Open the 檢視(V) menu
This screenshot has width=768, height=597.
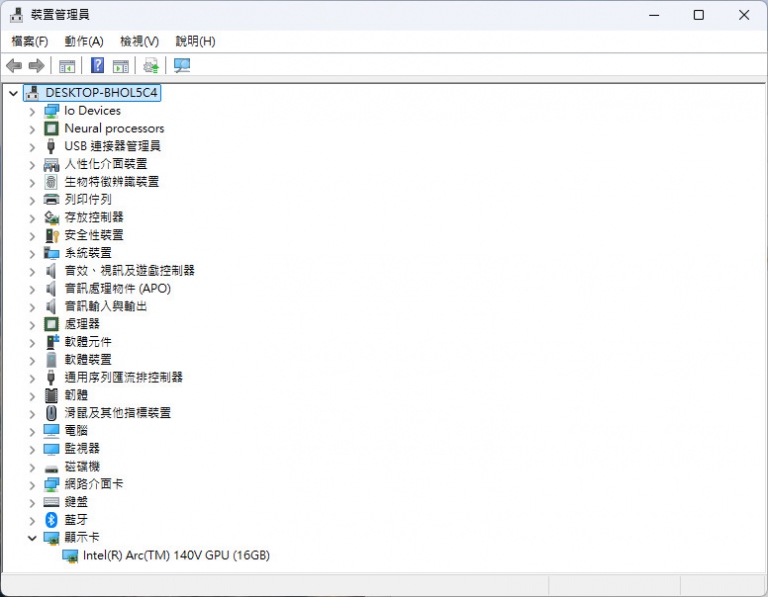click(140, 41)
